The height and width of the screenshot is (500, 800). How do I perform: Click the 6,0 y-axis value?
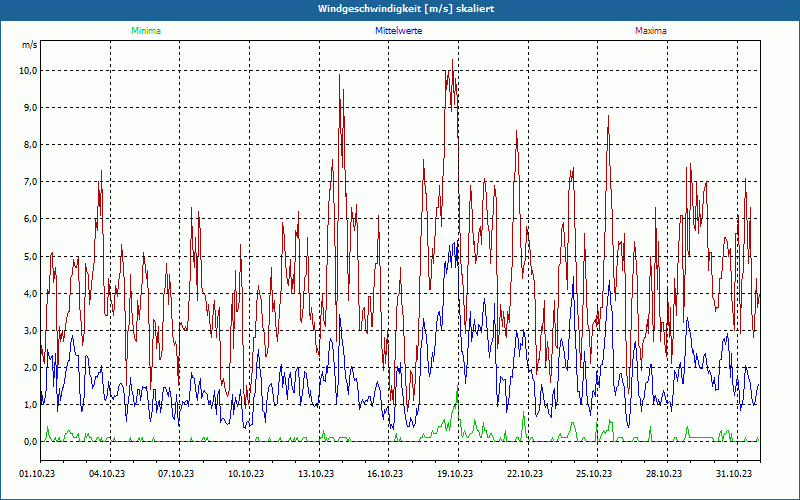pyautogui.click(x=31, y=219)
